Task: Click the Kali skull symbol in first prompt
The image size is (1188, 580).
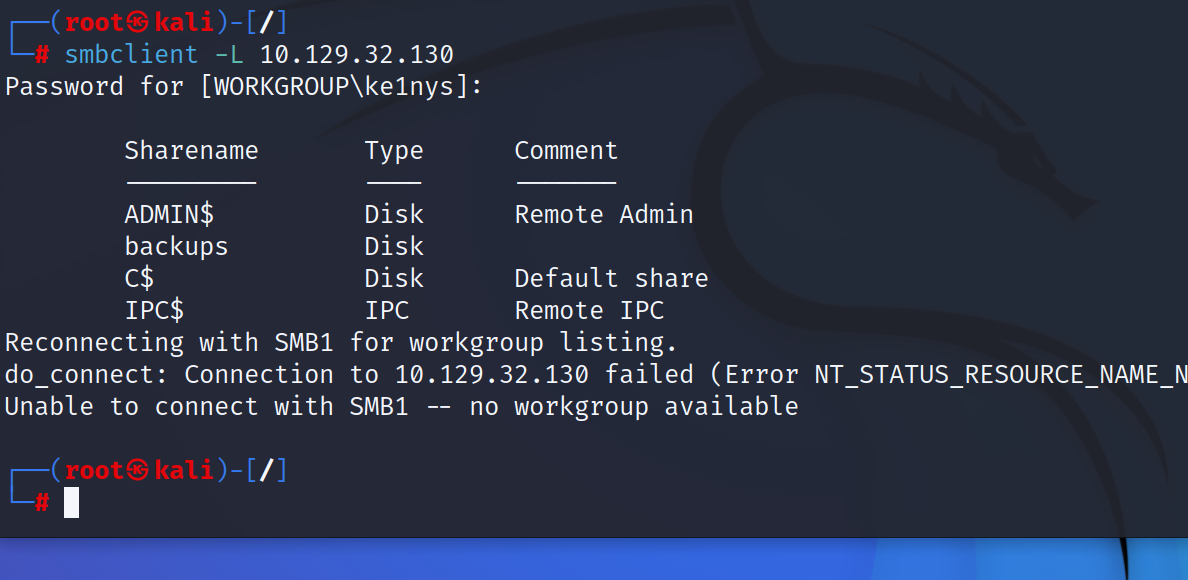Action: (x=139, y=23)
